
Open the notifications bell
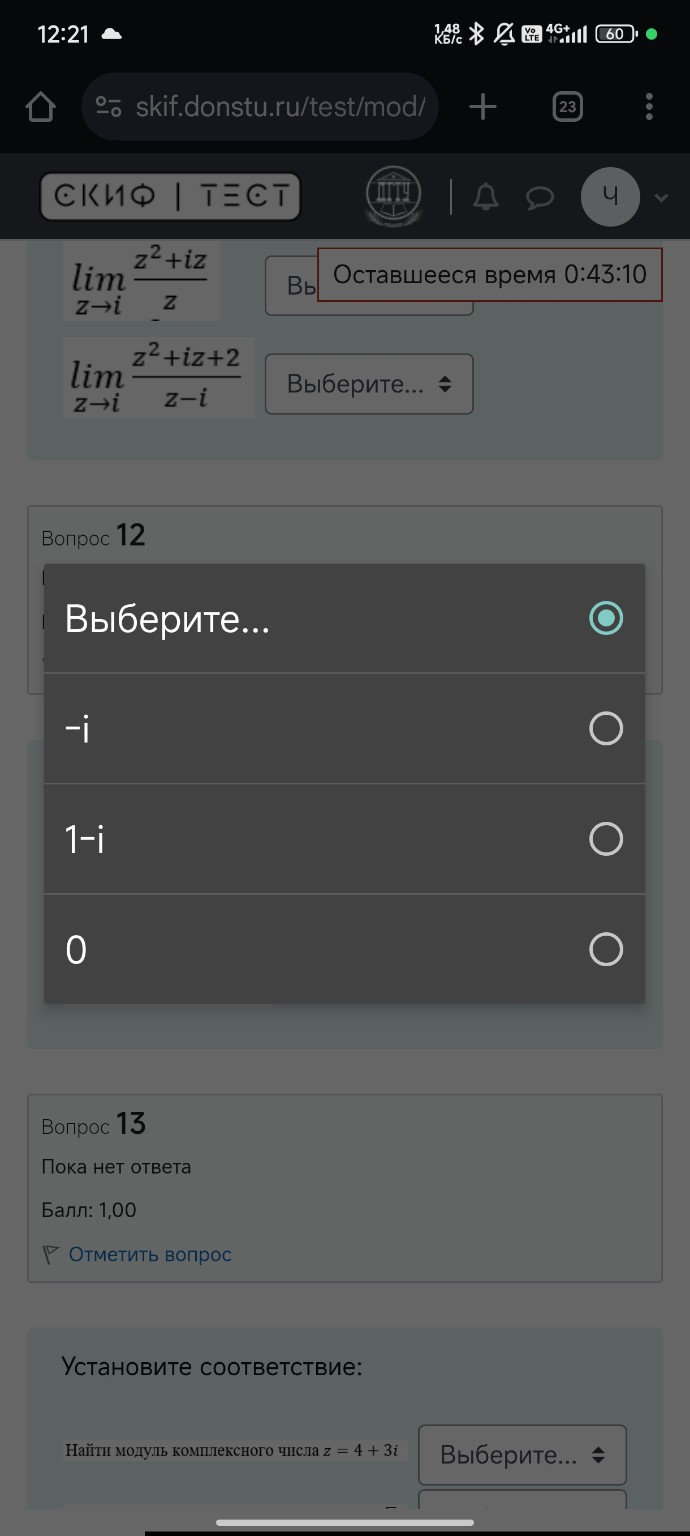click(x=486, y=197)
